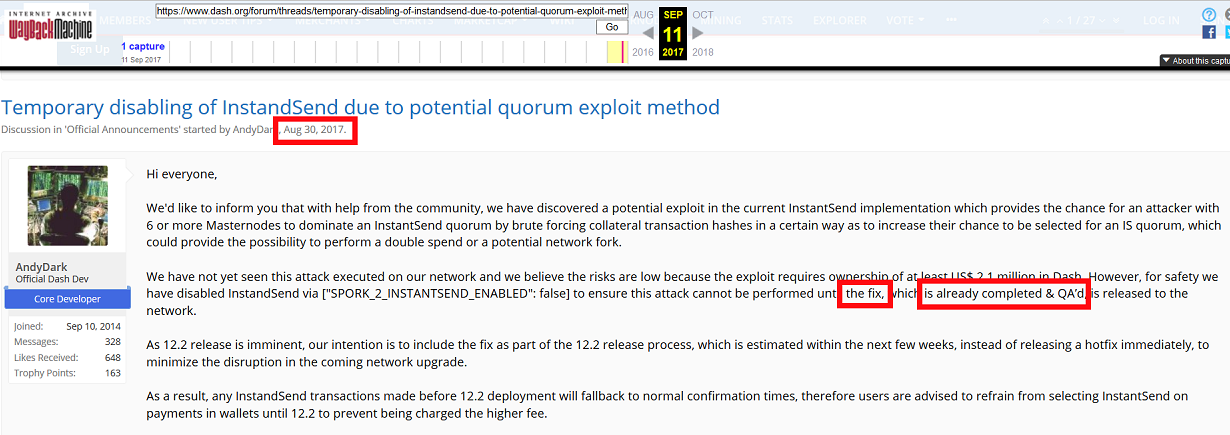
Task: Open the '1 capture' link
Action: tap(143, 46)
